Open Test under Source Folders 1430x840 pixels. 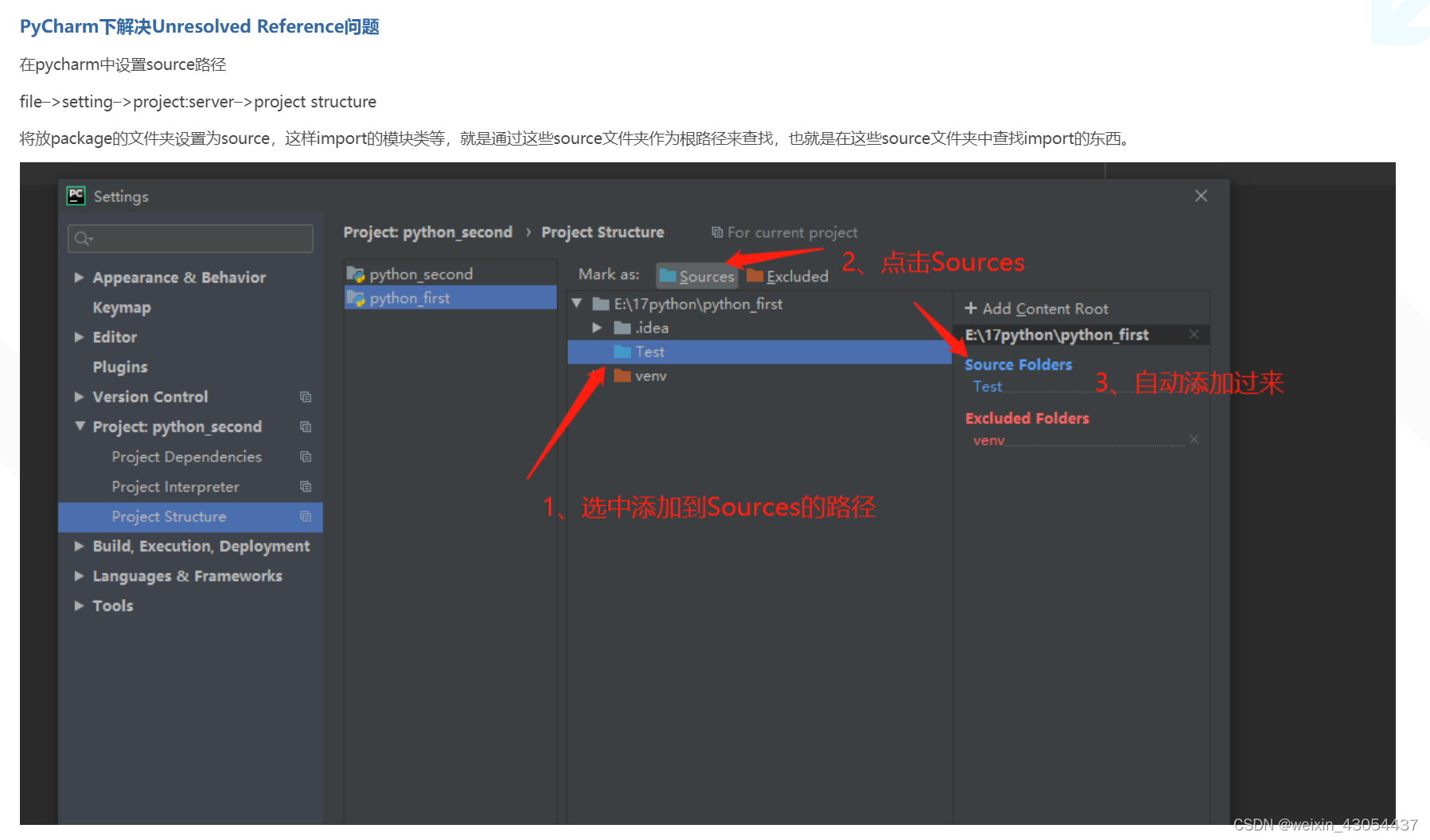click(x=987, y=387)
